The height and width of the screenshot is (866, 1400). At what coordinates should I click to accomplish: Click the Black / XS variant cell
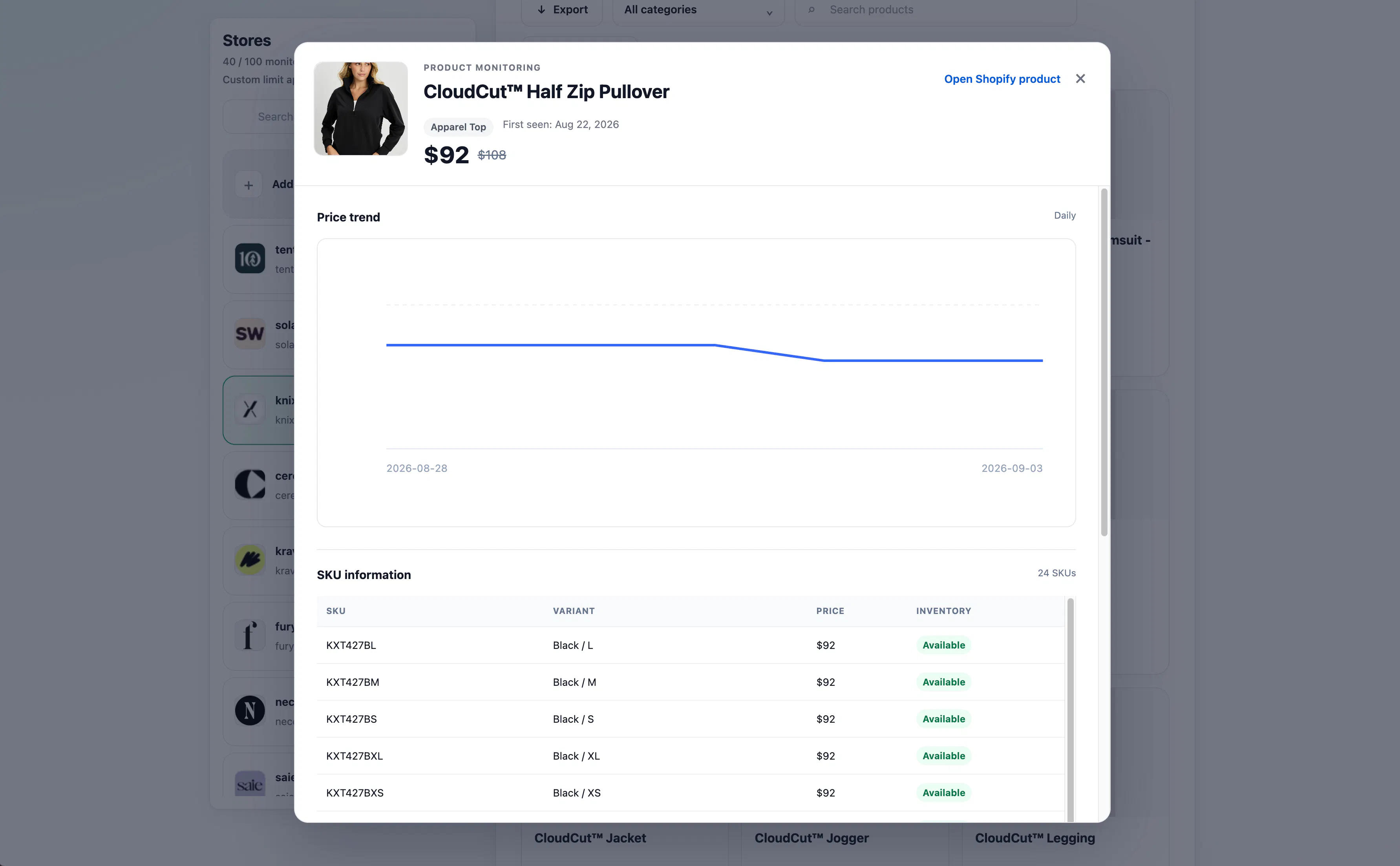[577, 793]
